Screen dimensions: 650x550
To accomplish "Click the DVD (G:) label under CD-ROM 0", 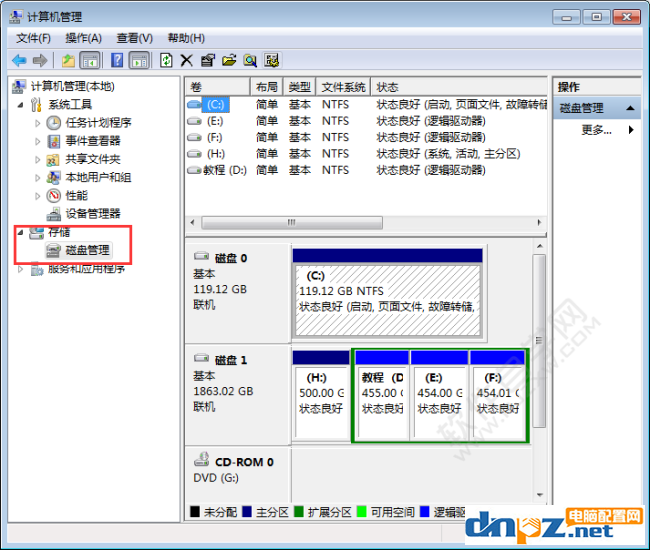I will pos(216,478).
